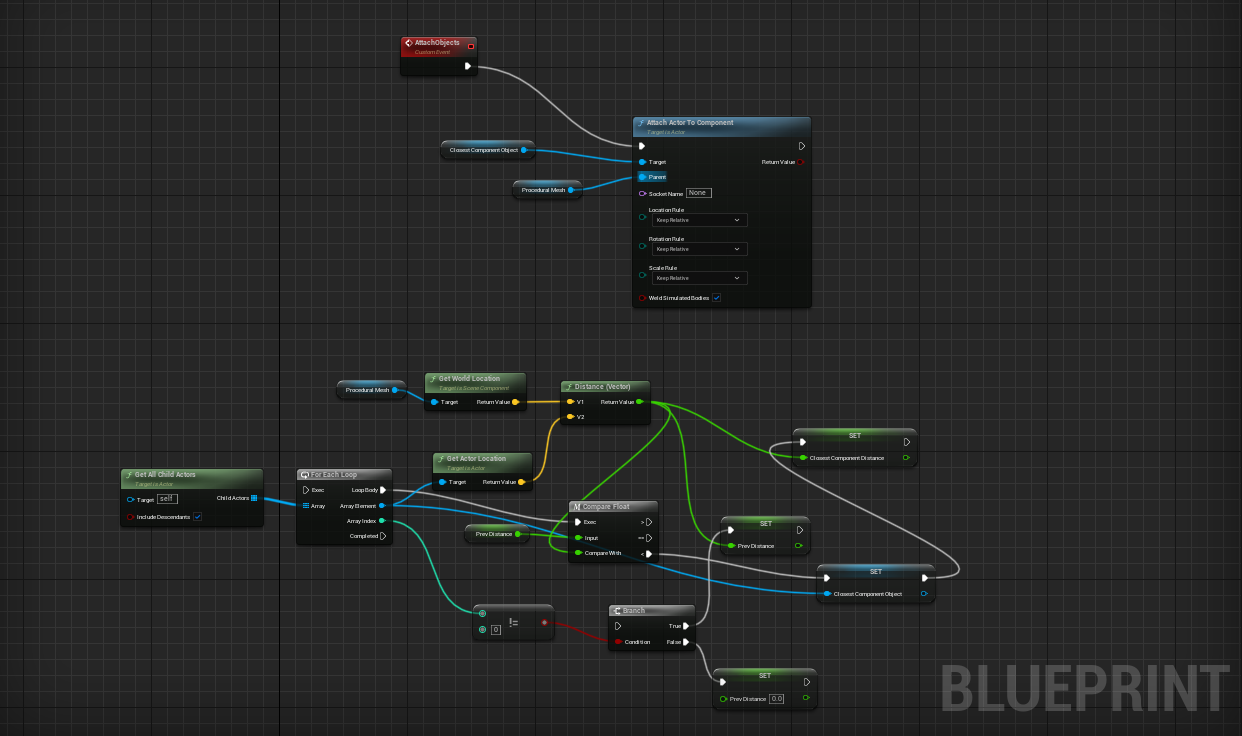
Task: Click the Socket Name pin
Action: [642, 193]
